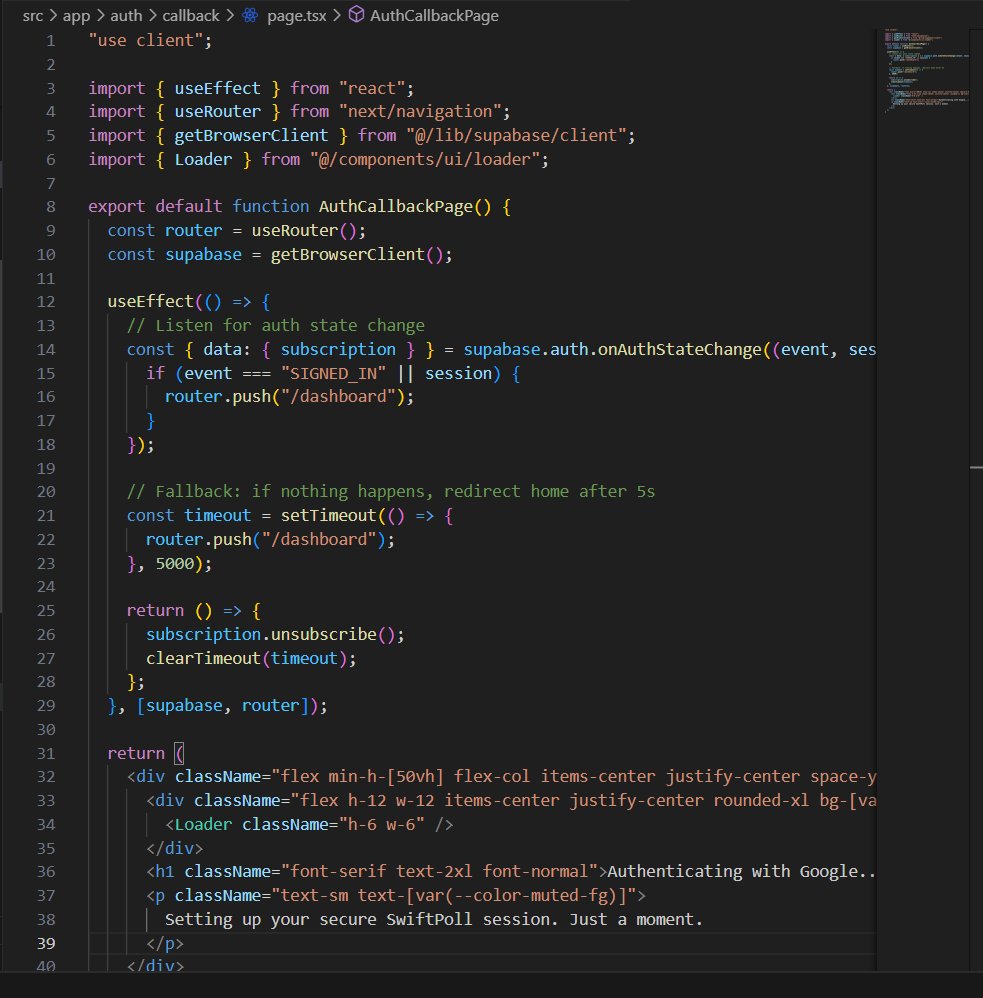
Task: Click the cube symbol icon before AuthCallbackPage
Action: (357, 15)
